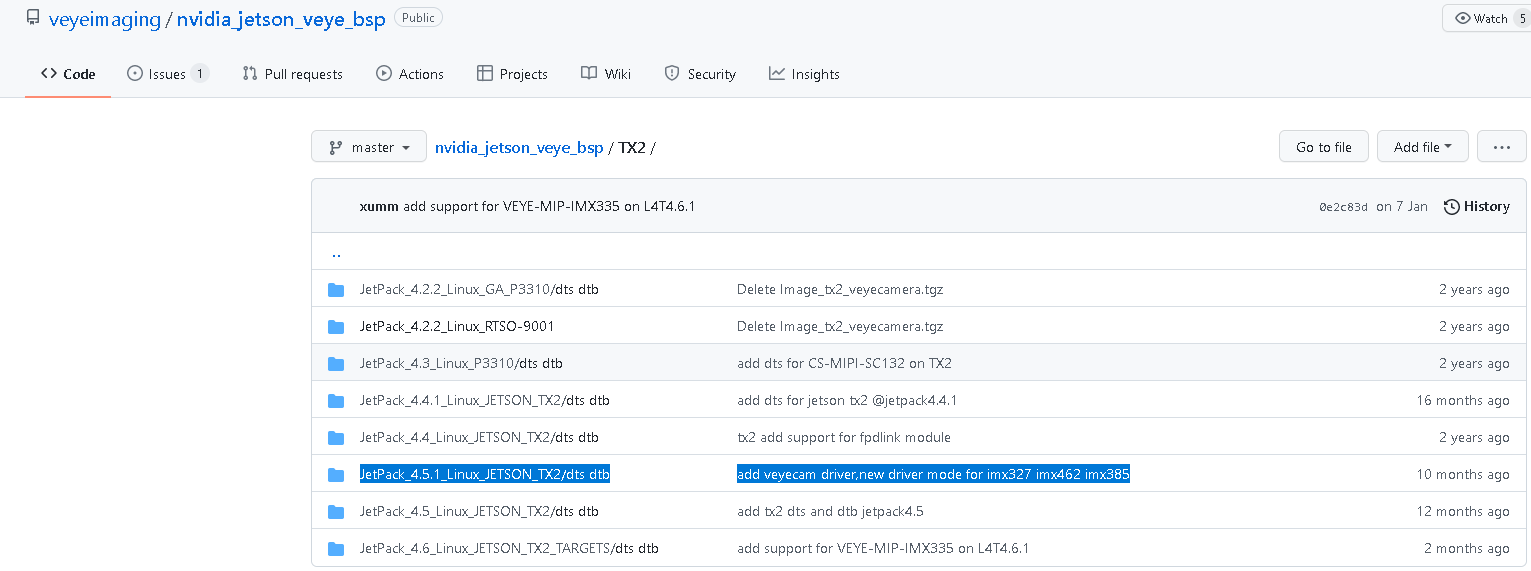This screenshot has width=1531, height=571.
Task: Click folder icon for JetPack_4.2.2_Linux_GA_P3310
Action: 336,290
